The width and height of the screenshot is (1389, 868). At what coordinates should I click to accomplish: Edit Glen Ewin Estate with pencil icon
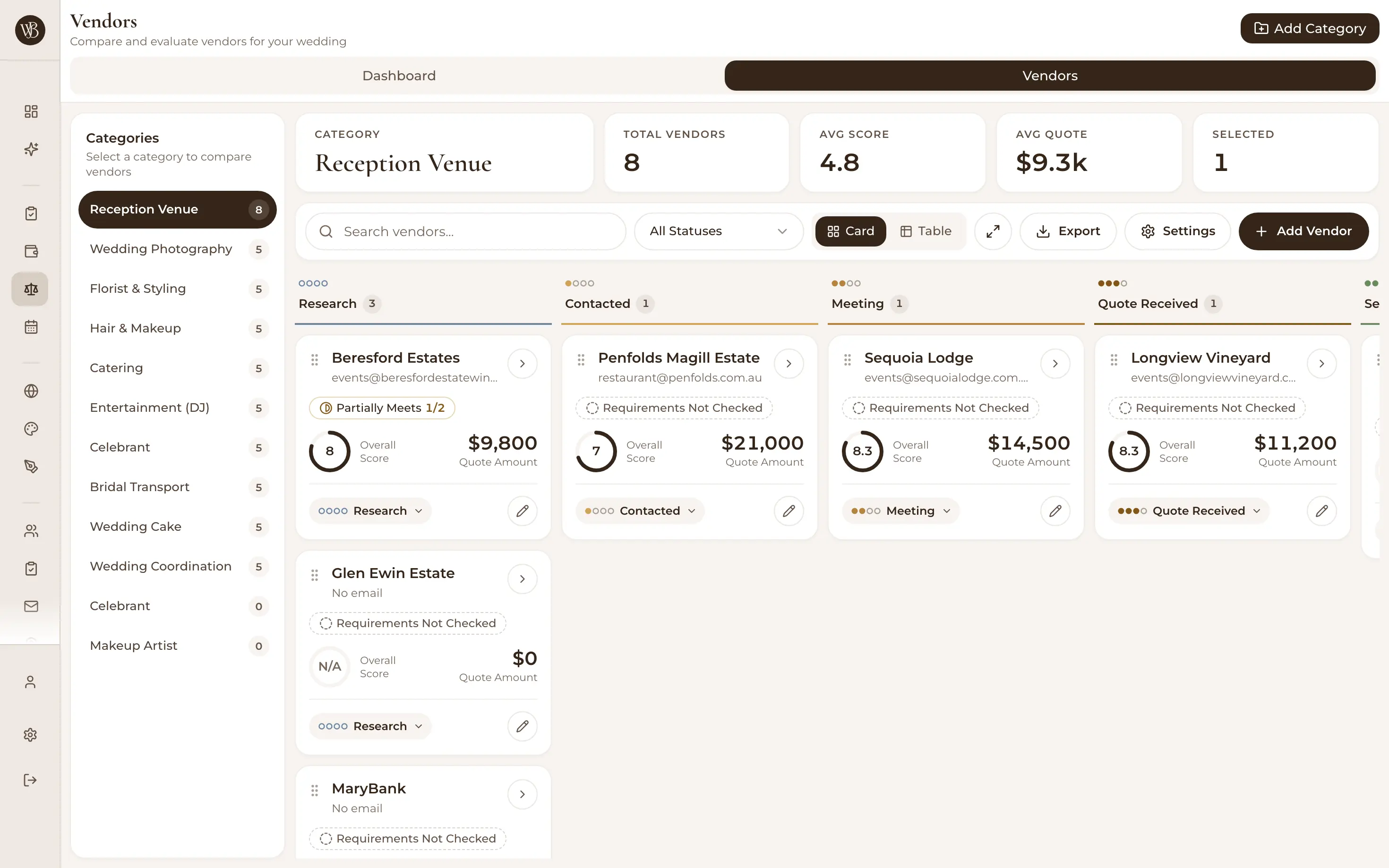[x=522, y=726]
